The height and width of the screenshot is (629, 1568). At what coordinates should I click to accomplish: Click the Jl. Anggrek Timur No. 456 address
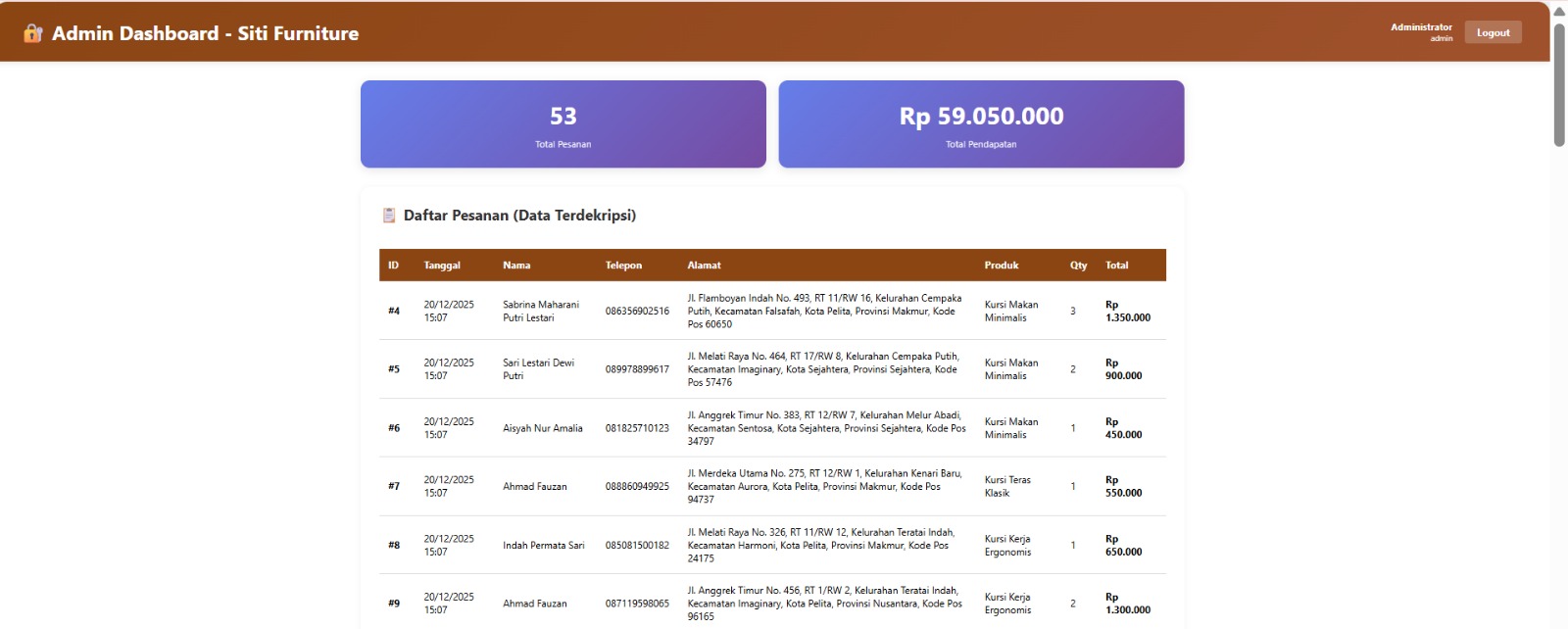click(x=824, y=604)
